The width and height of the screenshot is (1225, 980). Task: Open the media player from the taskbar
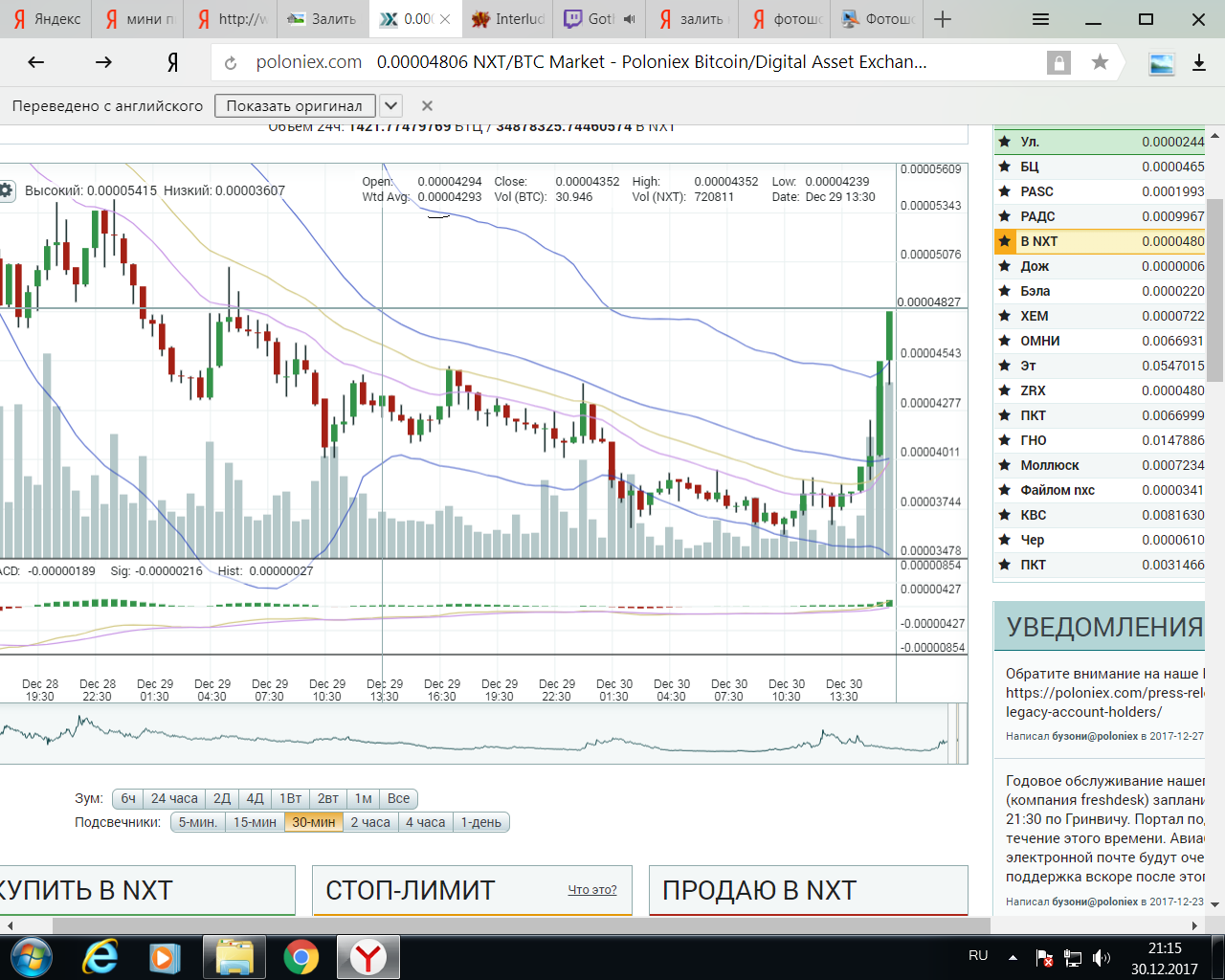pos(166,957)
